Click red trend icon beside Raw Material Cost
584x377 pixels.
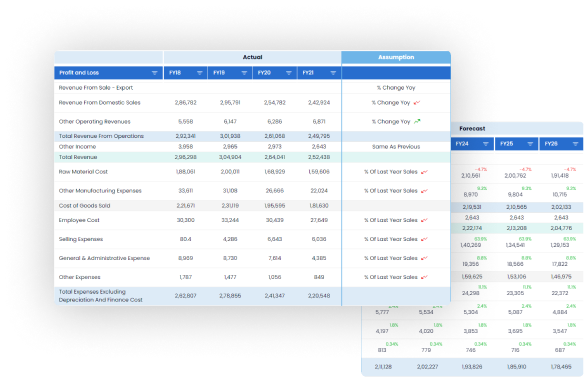424,172
